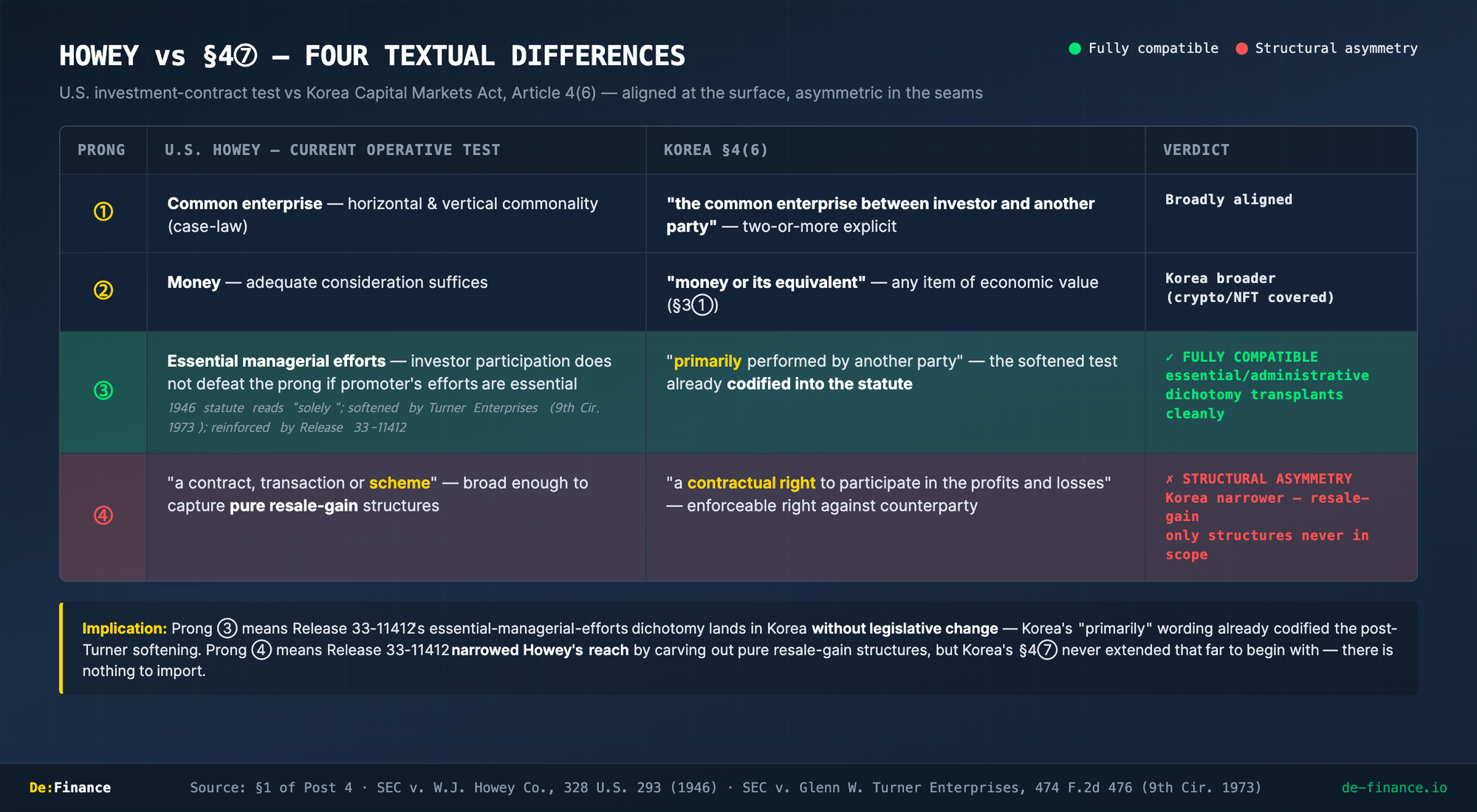Click the circled ③ in Implication paragraph
Image resolution: width=1477 pixels, height=812 pixels.
pyautogui.click(x=227, y=628)
